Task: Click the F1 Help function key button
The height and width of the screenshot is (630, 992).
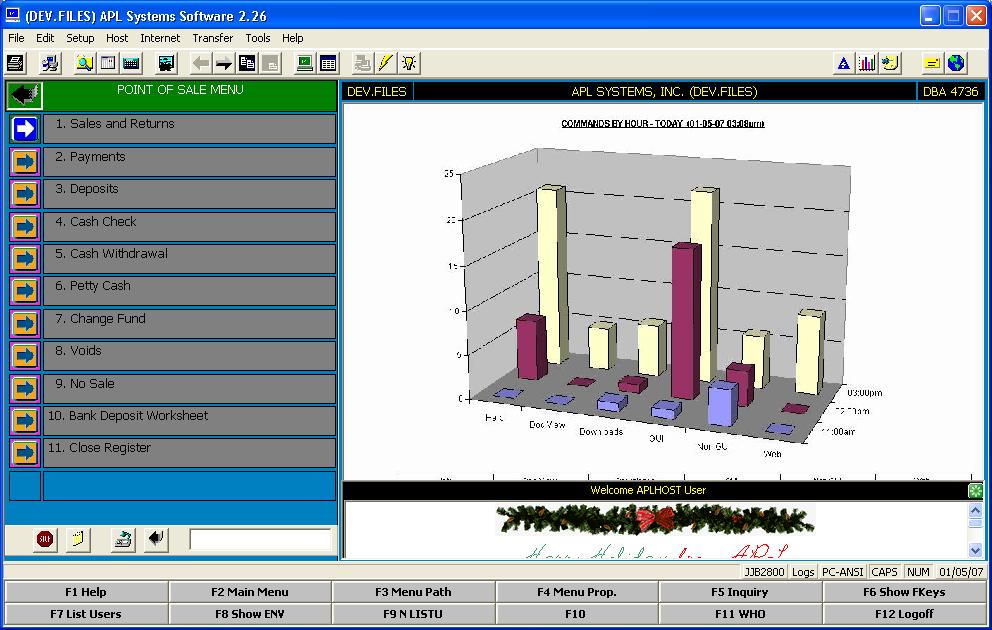Action: coord(86,592)
